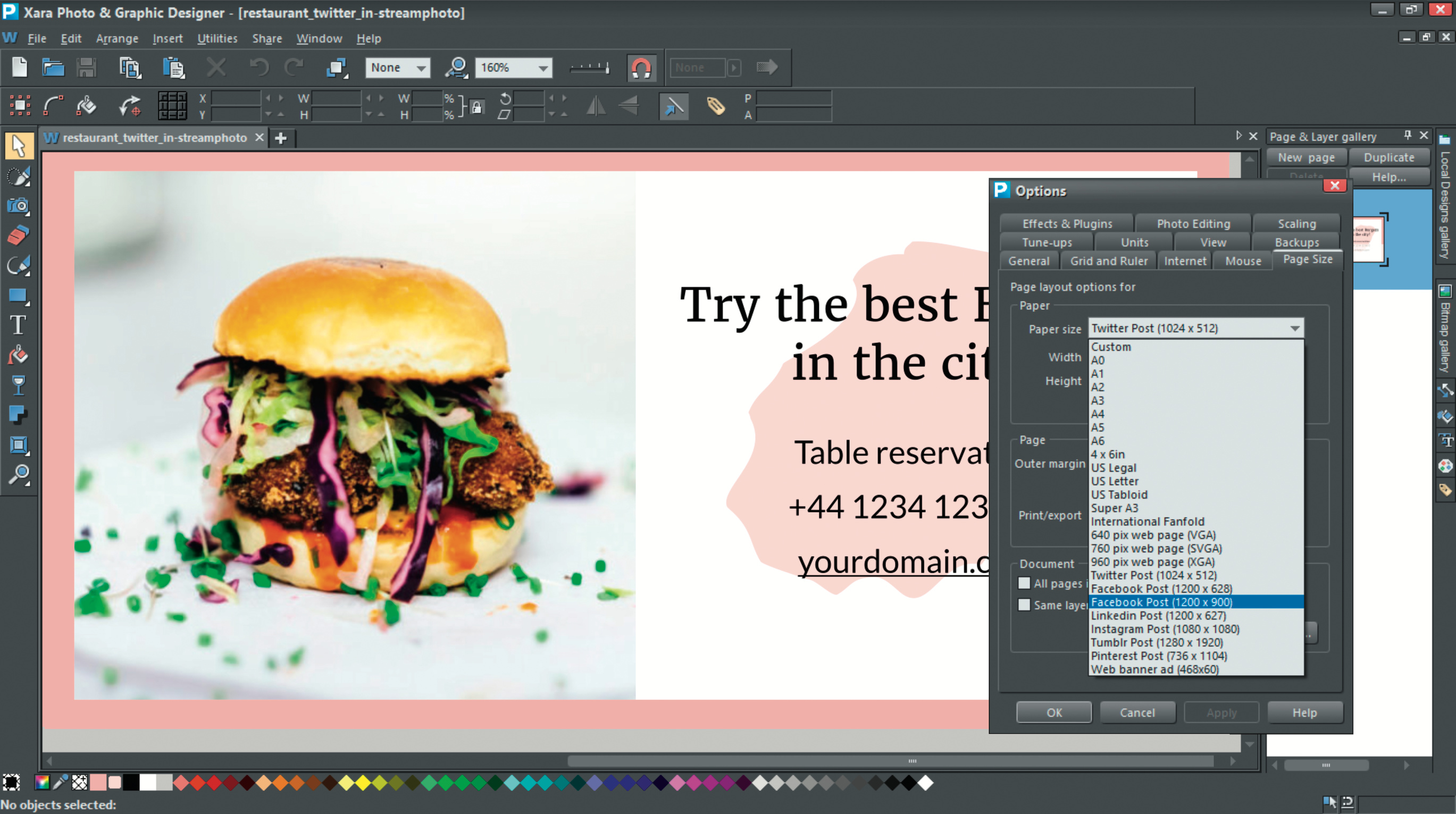Select the Photo tool camera icon
The width and height of the screenshot is (1456, 814).
click(18, 206)
